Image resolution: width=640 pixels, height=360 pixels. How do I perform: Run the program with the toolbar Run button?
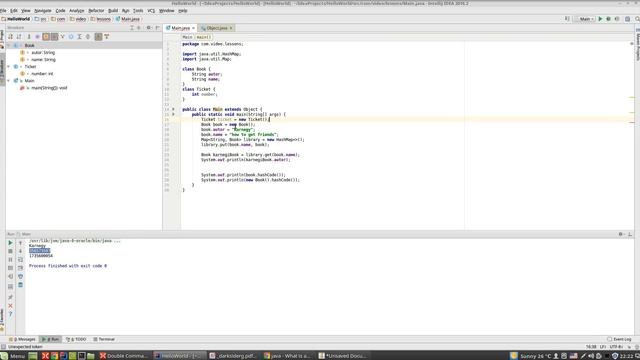coord(600,19)
